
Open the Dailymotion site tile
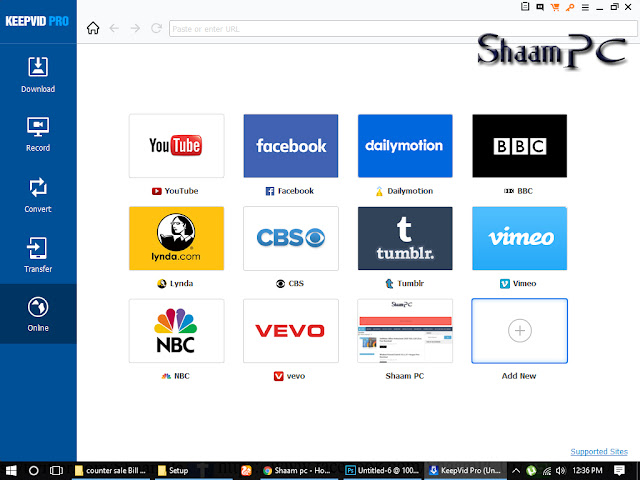tap(405, 146)
